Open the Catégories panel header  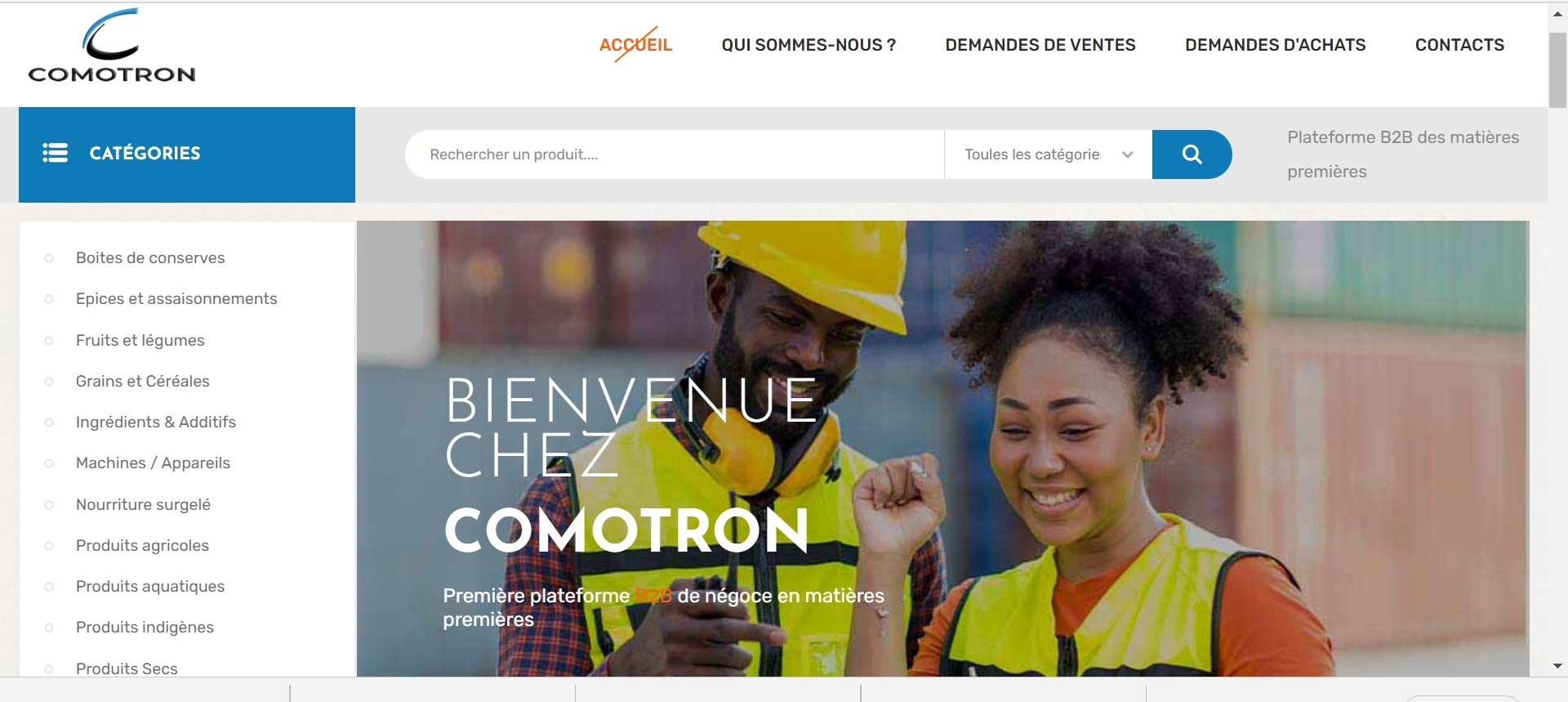[x=187, y=154]
